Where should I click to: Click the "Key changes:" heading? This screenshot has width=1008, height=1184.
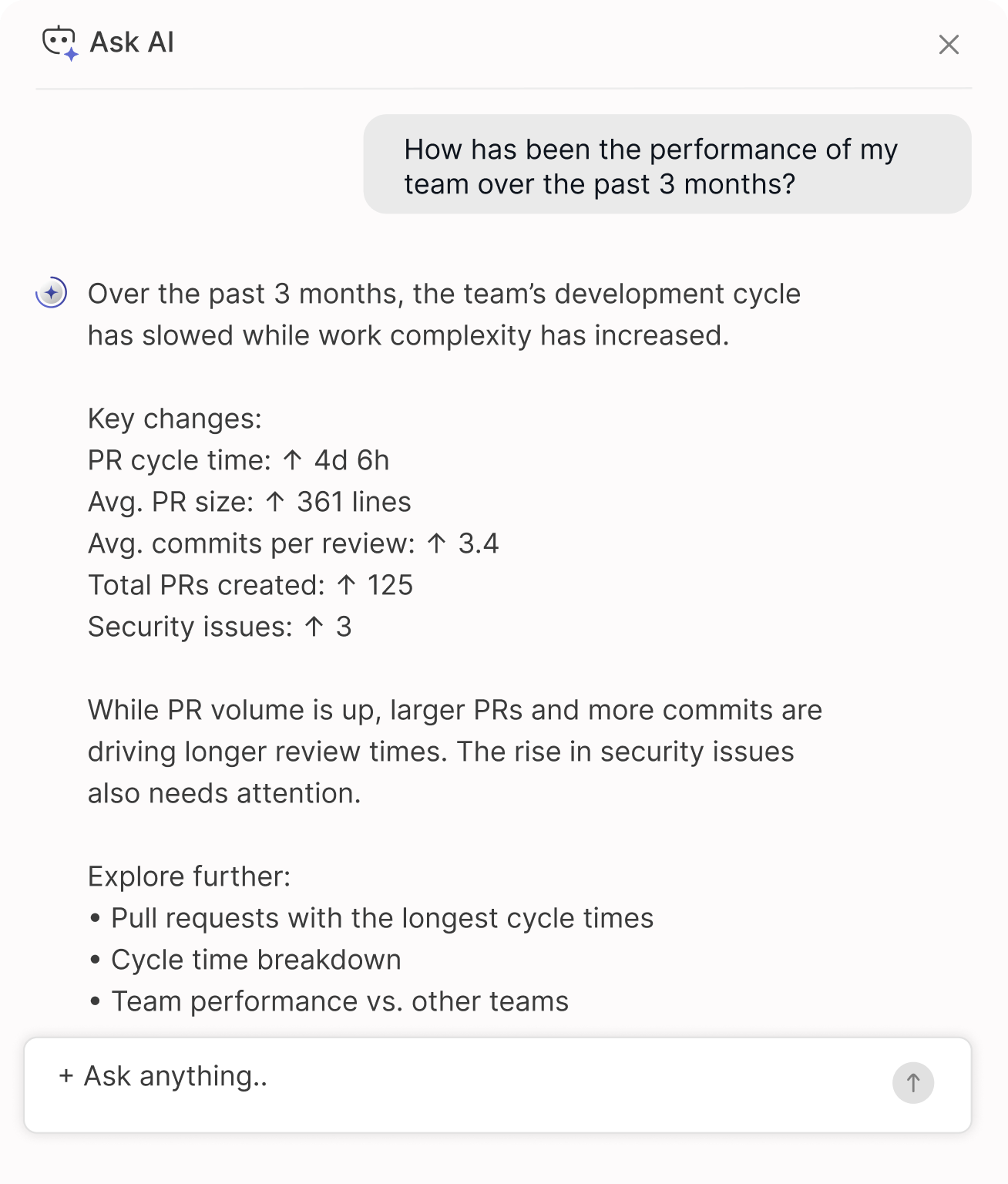[175, 419]
